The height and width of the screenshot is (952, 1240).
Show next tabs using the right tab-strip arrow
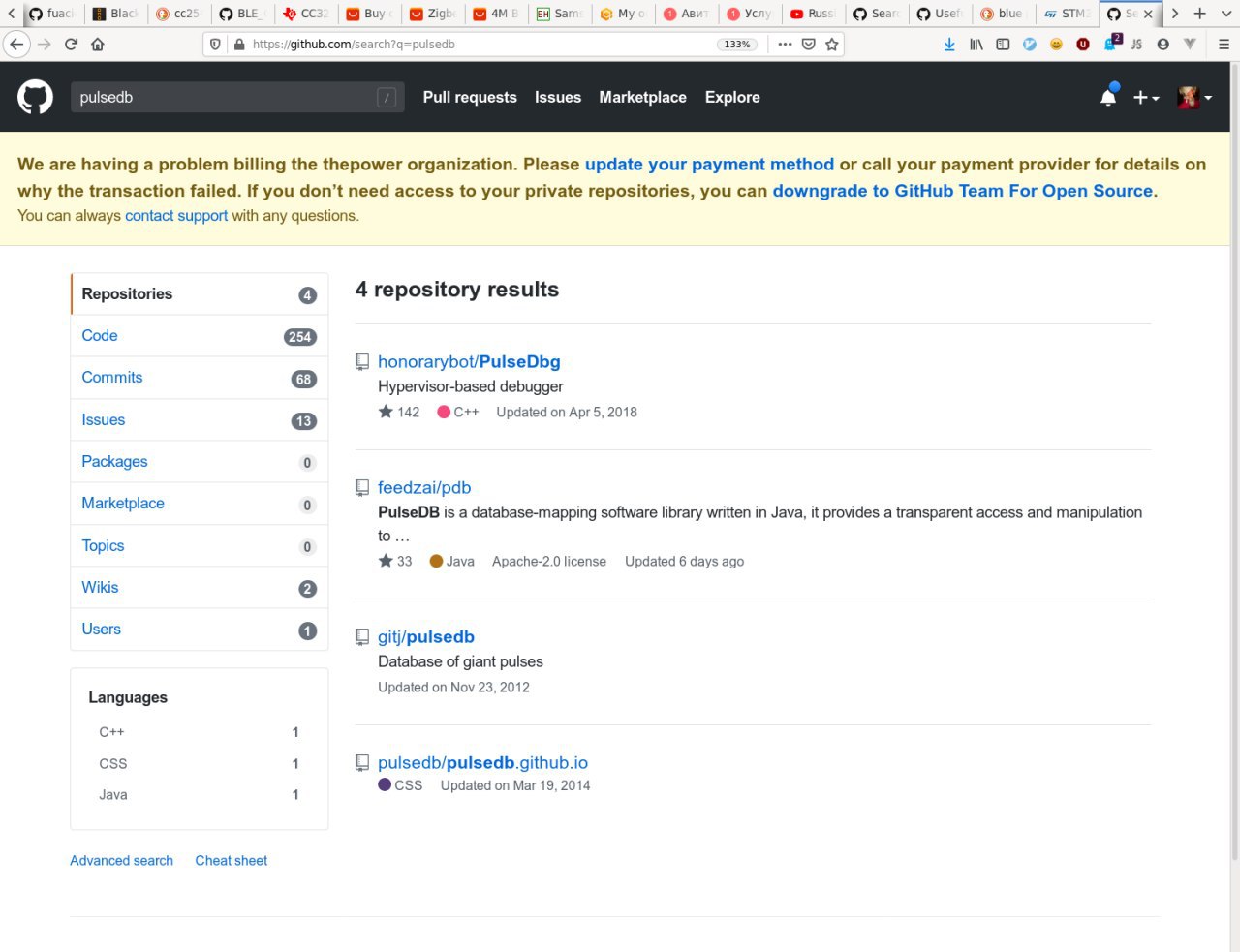pyautogui.click(x=1174, y=14)
